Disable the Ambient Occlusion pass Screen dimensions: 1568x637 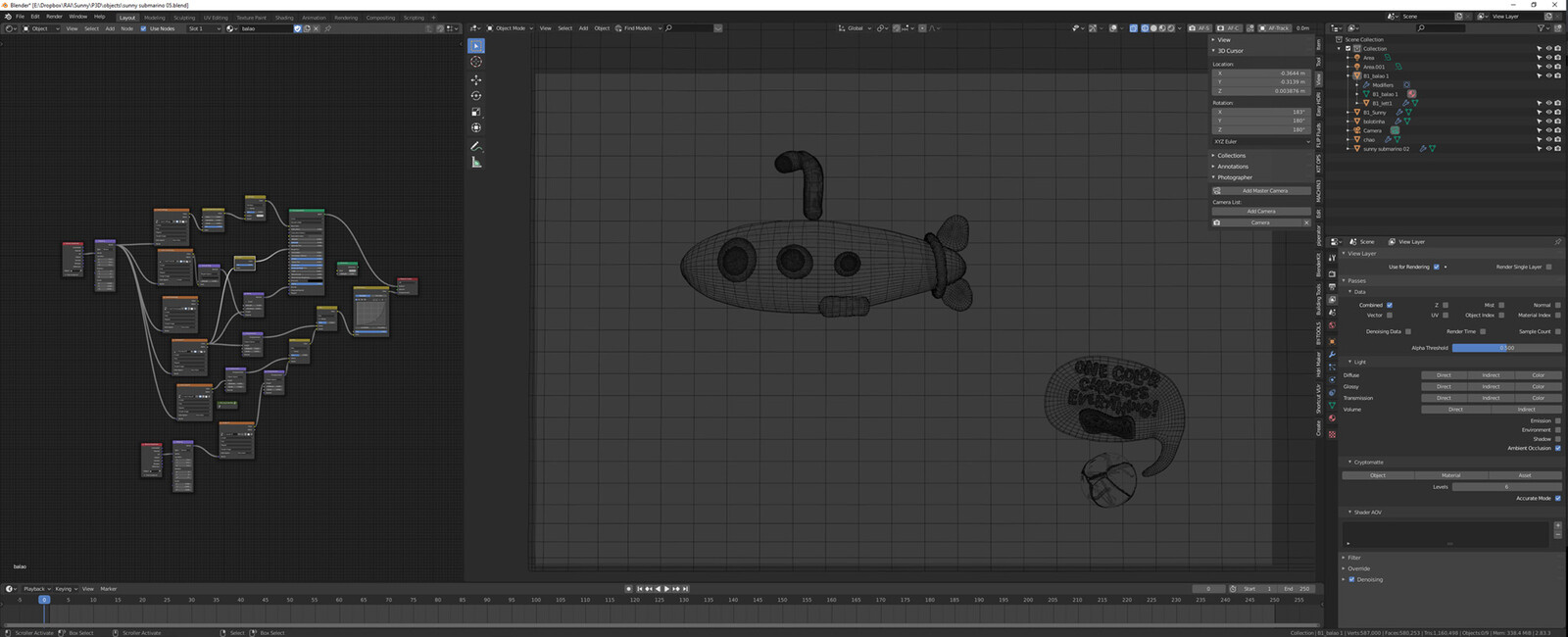[x=1558, y=448]
